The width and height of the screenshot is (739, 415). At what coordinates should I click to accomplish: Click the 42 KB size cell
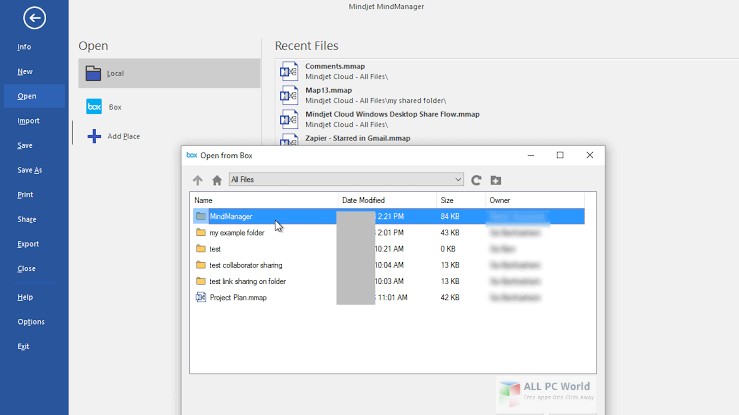pos(450,298)
